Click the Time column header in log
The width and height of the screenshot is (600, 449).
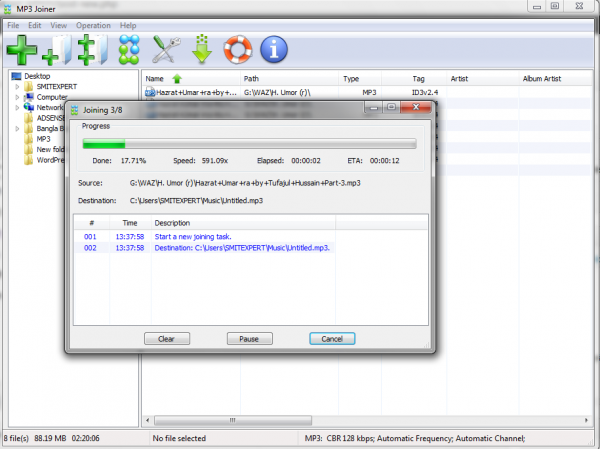pos(130,223)
